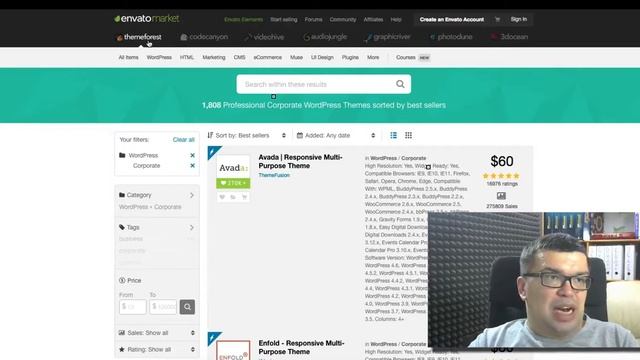640x360 pixels.
Task: Click Affiliates link
Action: coord(373,20)
